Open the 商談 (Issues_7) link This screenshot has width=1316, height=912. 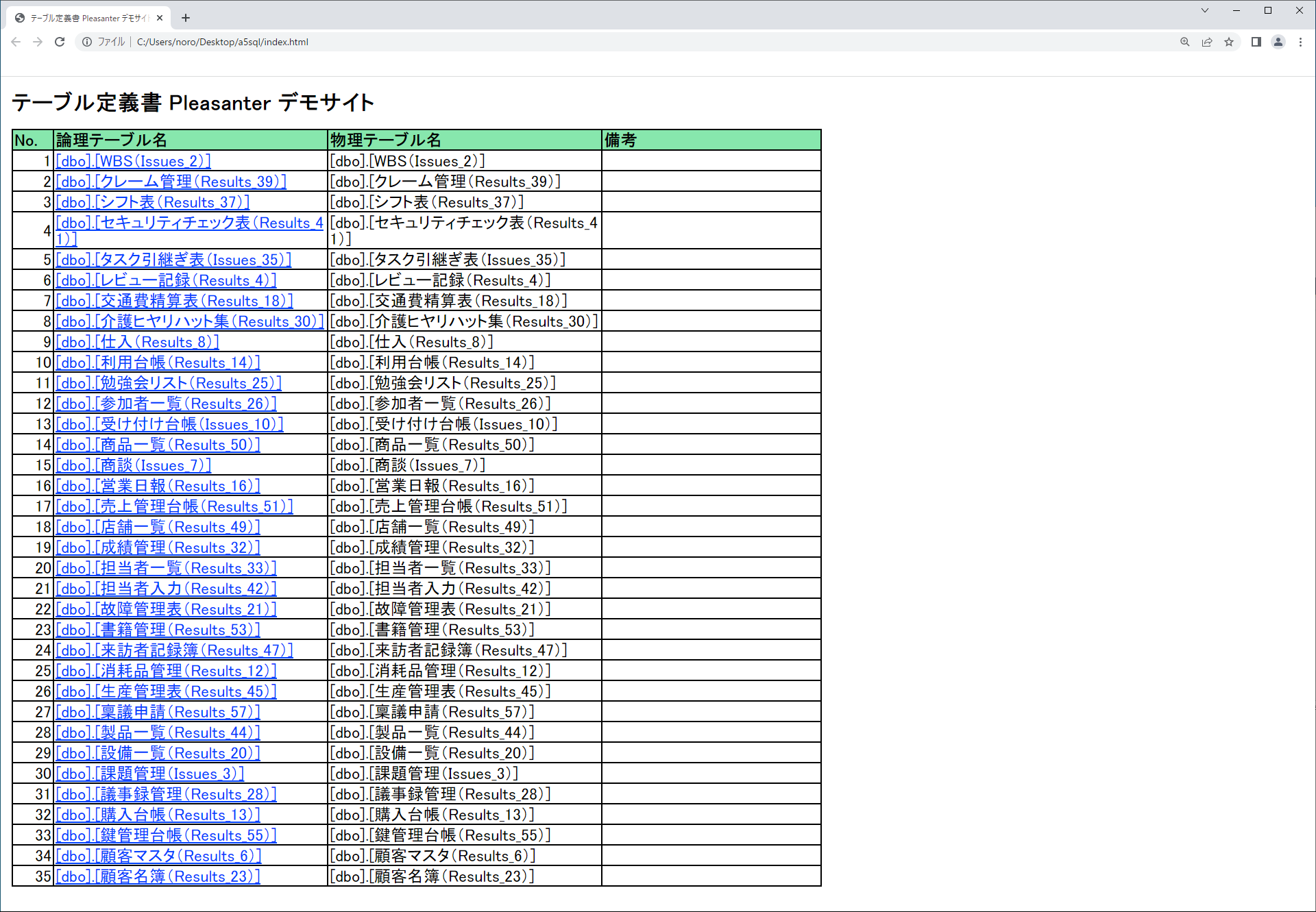click(133, 465)
